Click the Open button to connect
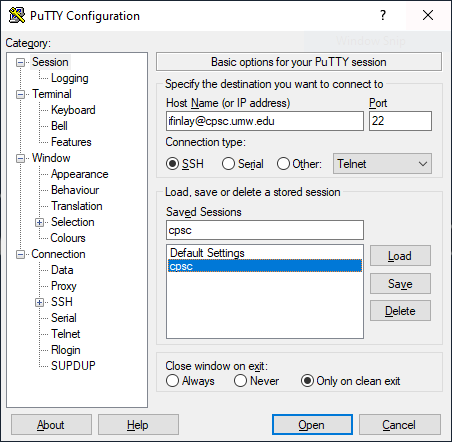The image size is (452, 442). click(312, 425)
